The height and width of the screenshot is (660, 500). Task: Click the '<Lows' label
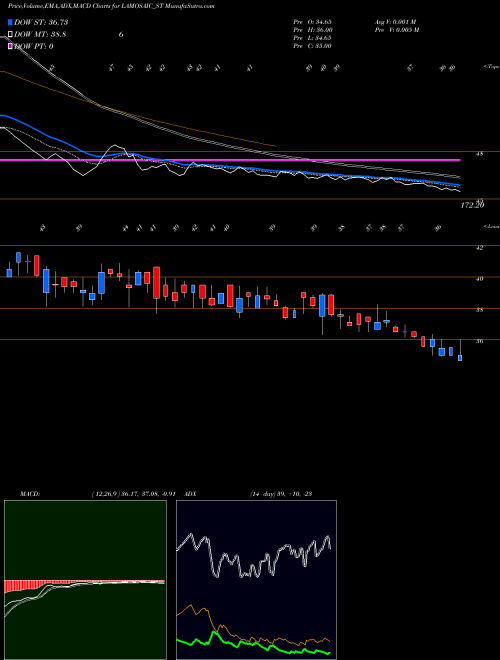click(x=491, y=226)
